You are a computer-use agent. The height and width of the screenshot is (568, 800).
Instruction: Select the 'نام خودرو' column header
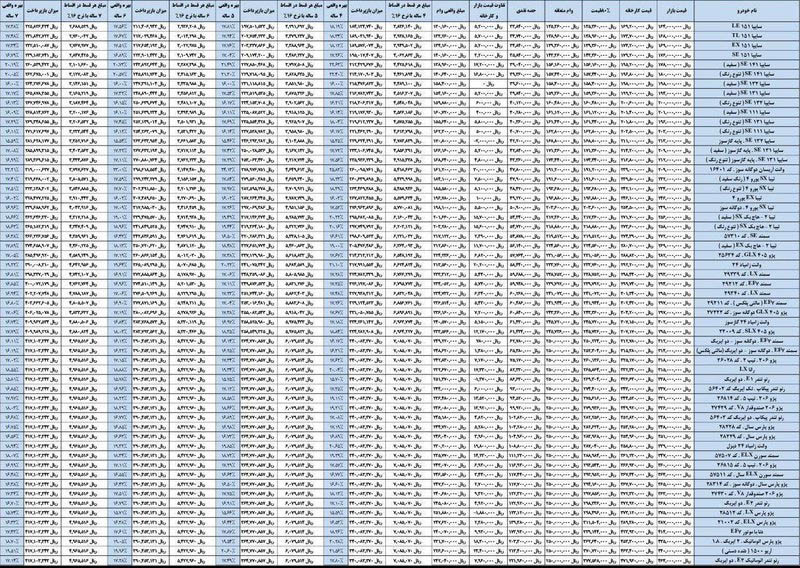point(746,11)
